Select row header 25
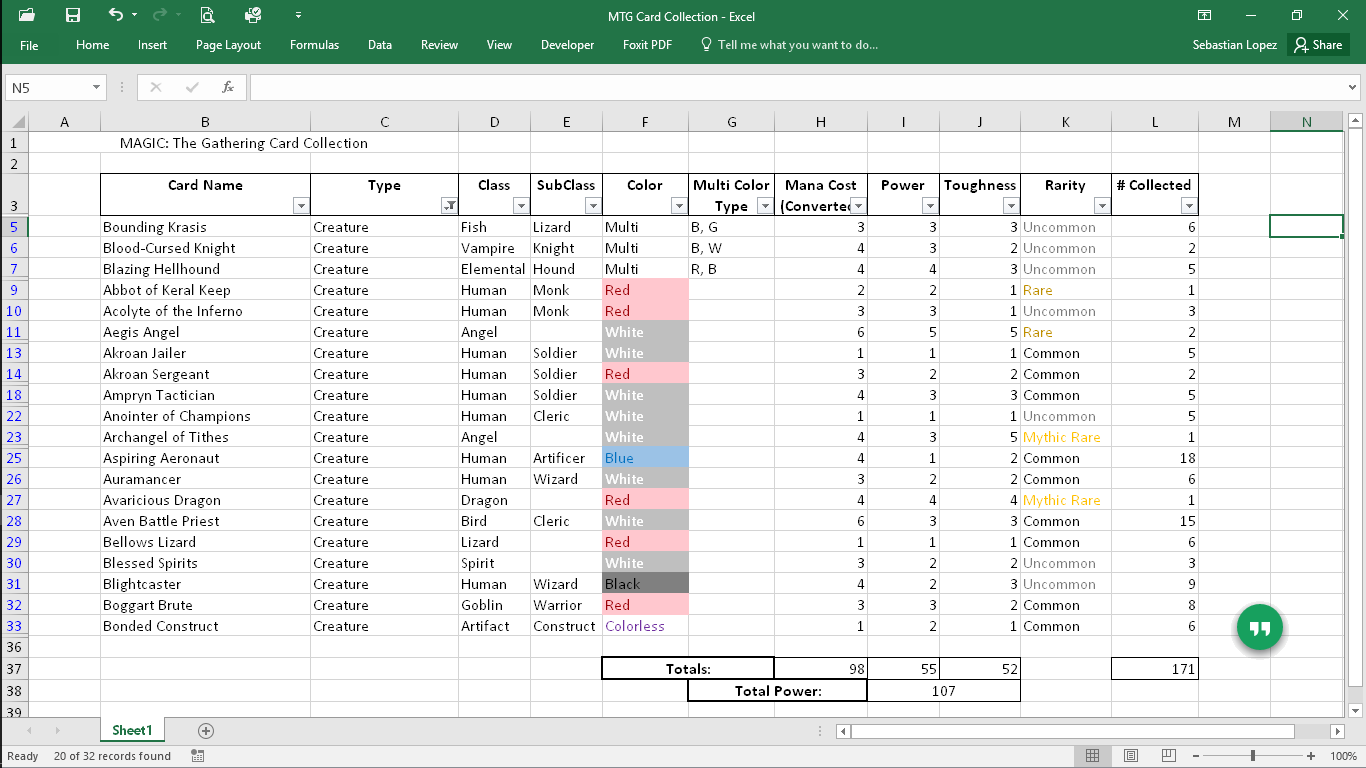The height and width of the screenshot is (768, 1366). pyautogui.click(x=14, y=458)
